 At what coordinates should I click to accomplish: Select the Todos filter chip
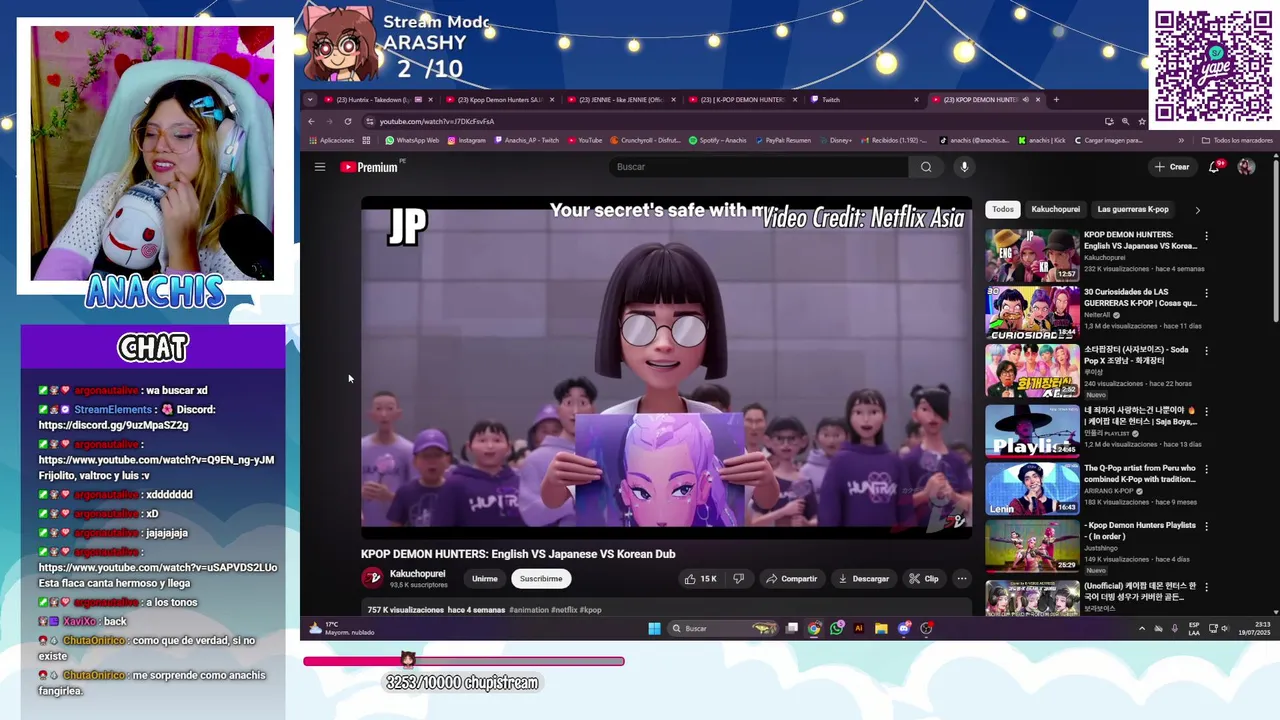tap(1003, 209)
